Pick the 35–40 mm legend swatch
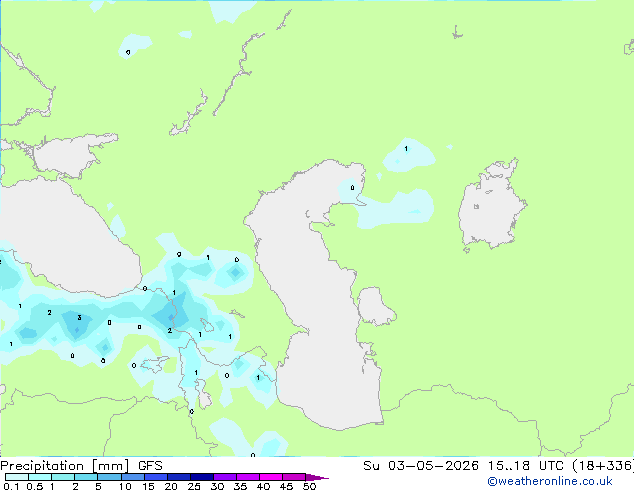This screenshot has width=634, height=490. point(247,477)
